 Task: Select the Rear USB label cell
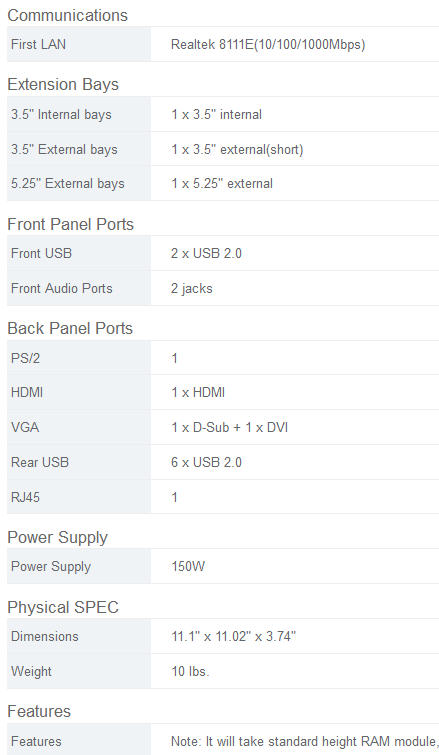[x=79, y=462]
